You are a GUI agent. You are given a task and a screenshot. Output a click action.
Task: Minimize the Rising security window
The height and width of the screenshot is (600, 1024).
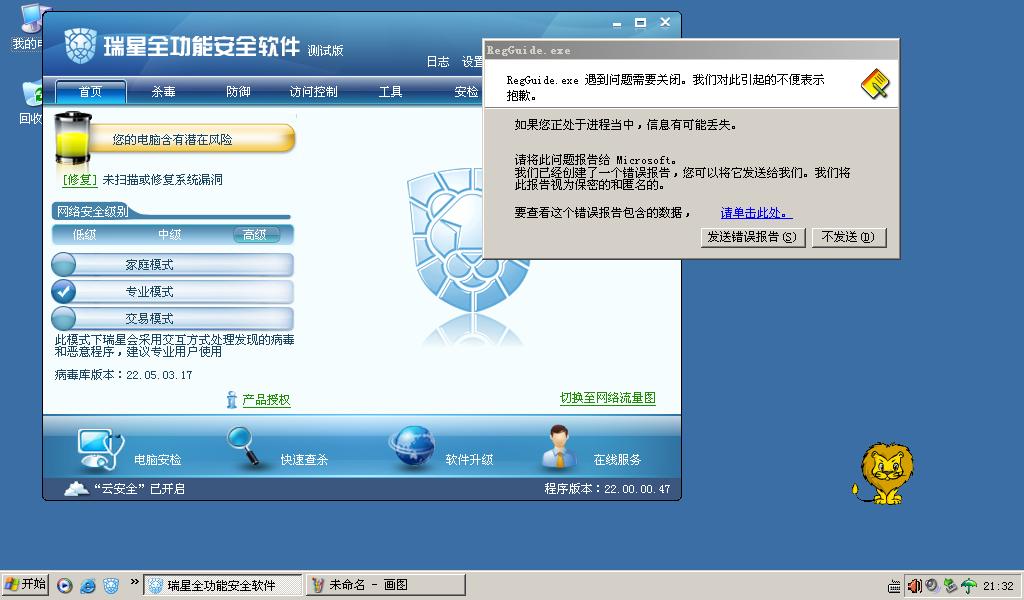point(616,24)
